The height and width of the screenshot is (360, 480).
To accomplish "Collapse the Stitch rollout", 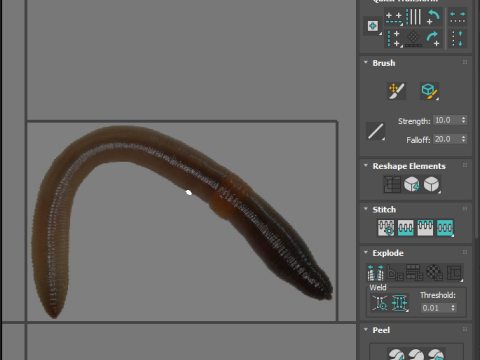I will [366, 209].
